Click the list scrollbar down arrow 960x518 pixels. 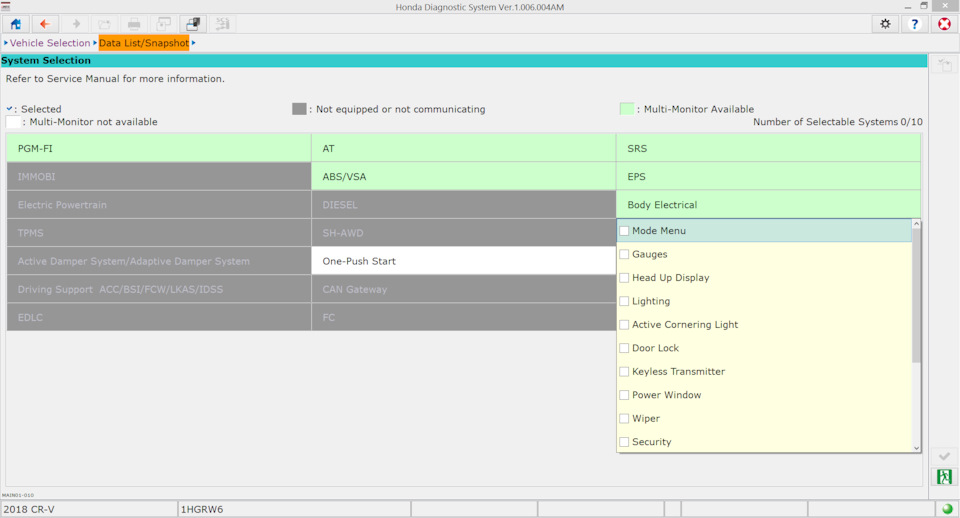click(916, 448)
